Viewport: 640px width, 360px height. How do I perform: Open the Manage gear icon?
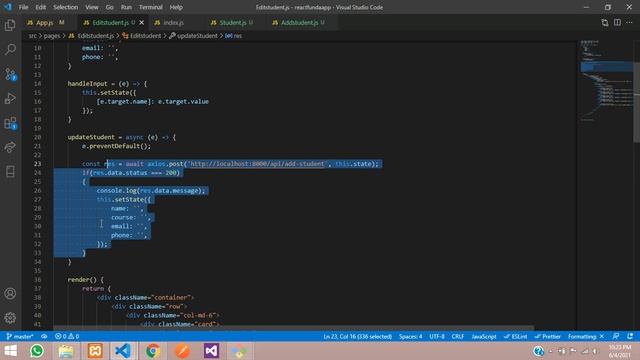coord(10,318)
